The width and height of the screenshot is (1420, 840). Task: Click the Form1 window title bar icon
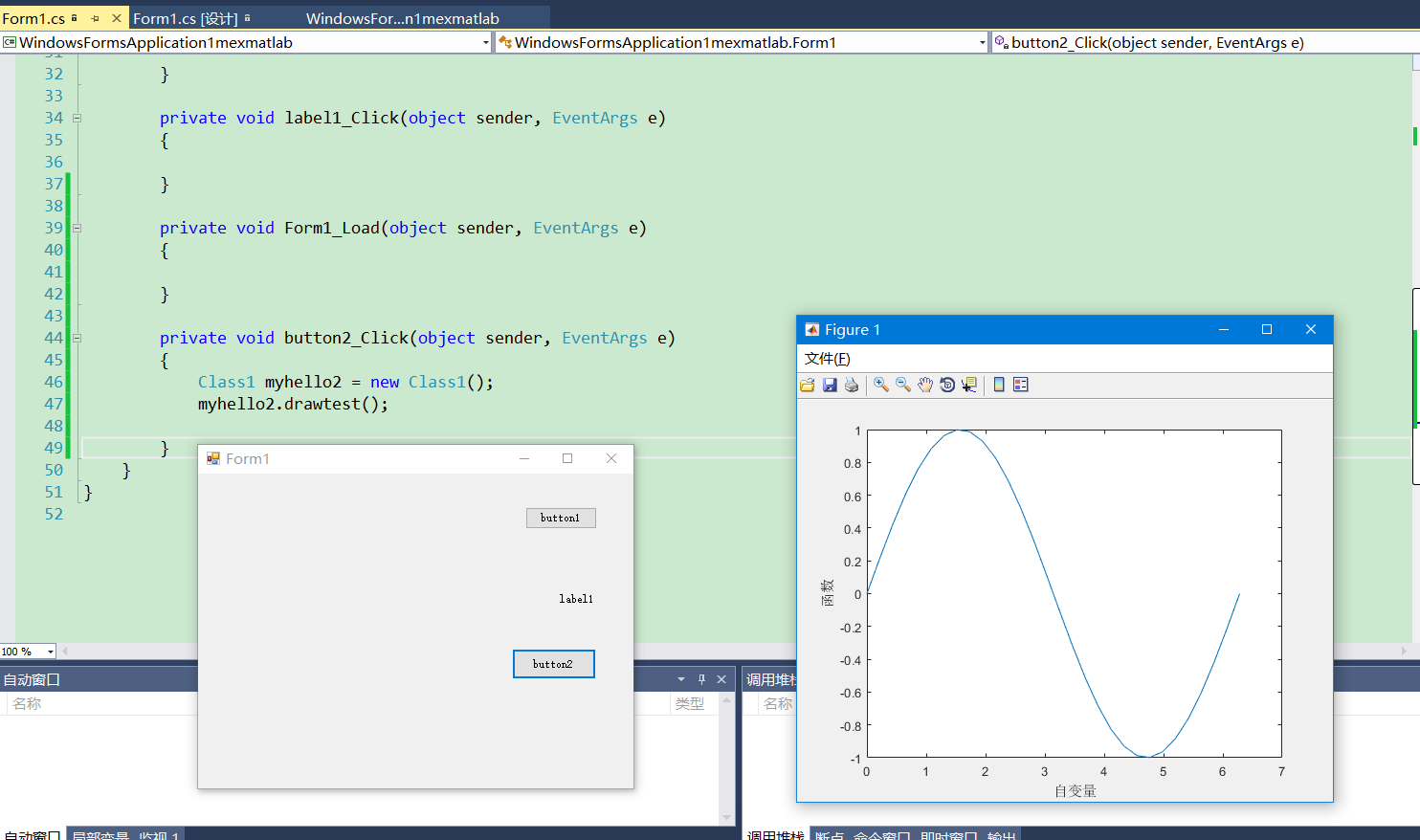213,458
